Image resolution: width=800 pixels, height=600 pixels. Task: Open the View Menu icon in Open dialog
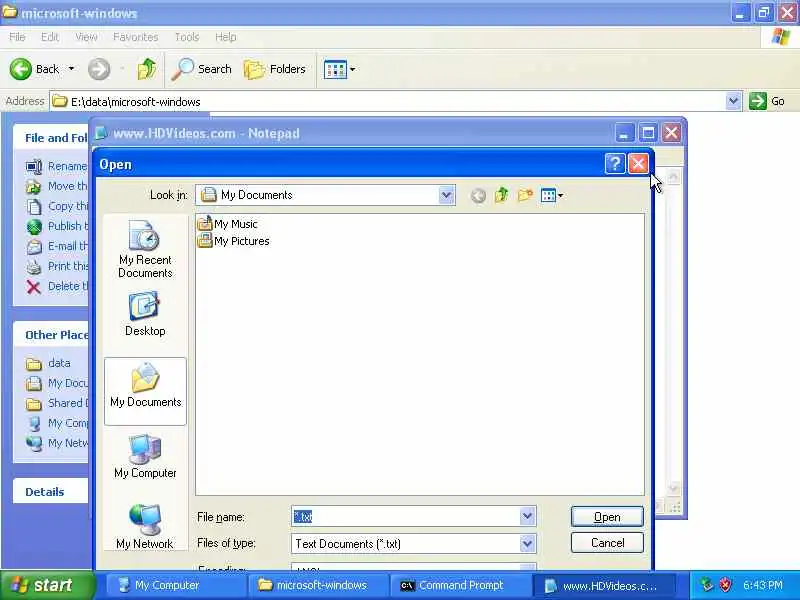click(552, 195)
